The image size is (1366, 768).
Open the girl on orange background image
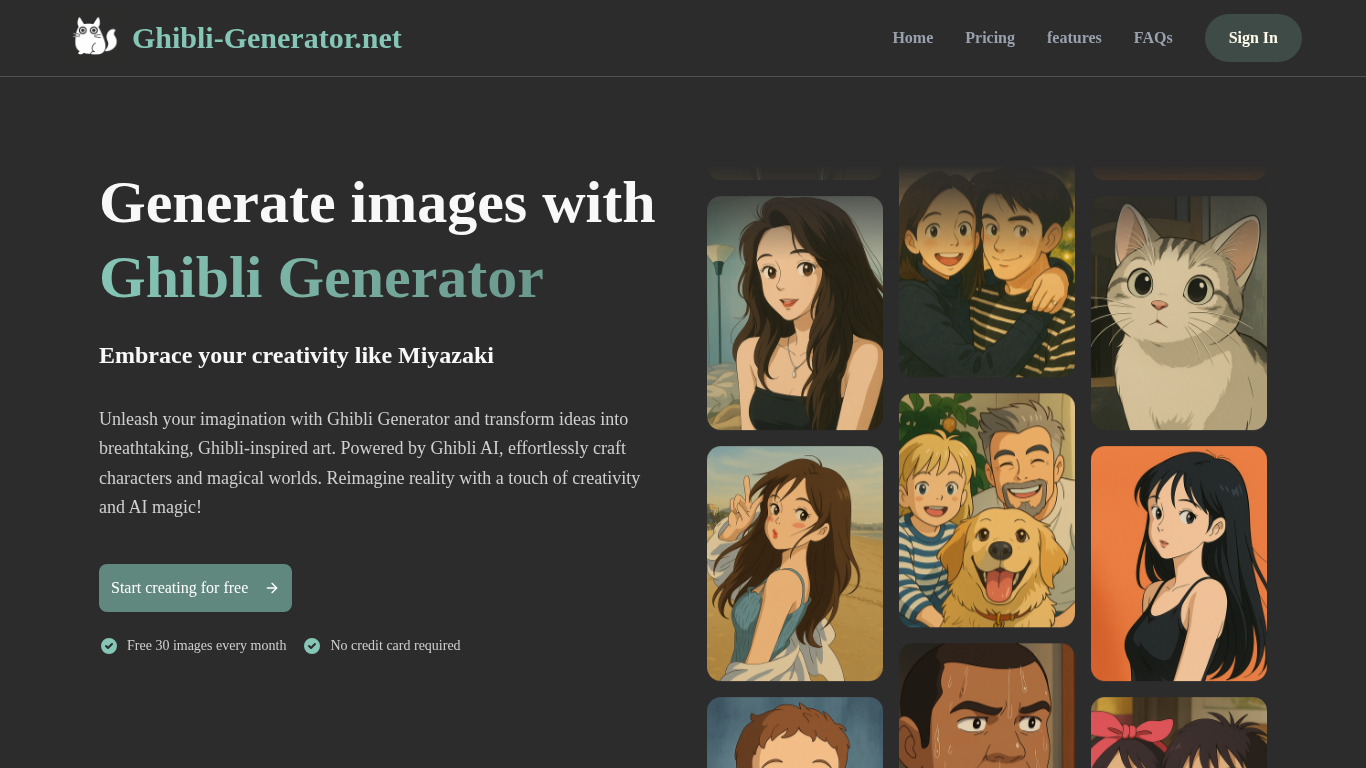(x=1178, y=563)
